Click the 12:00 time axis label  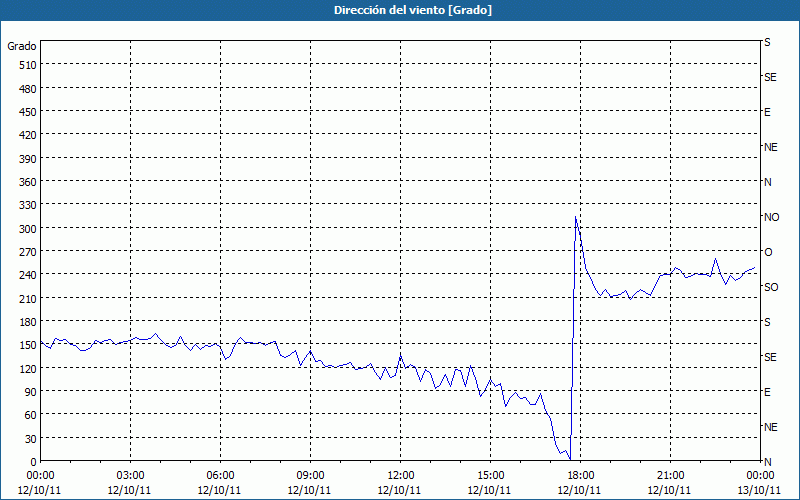click(x=400, y=476)
